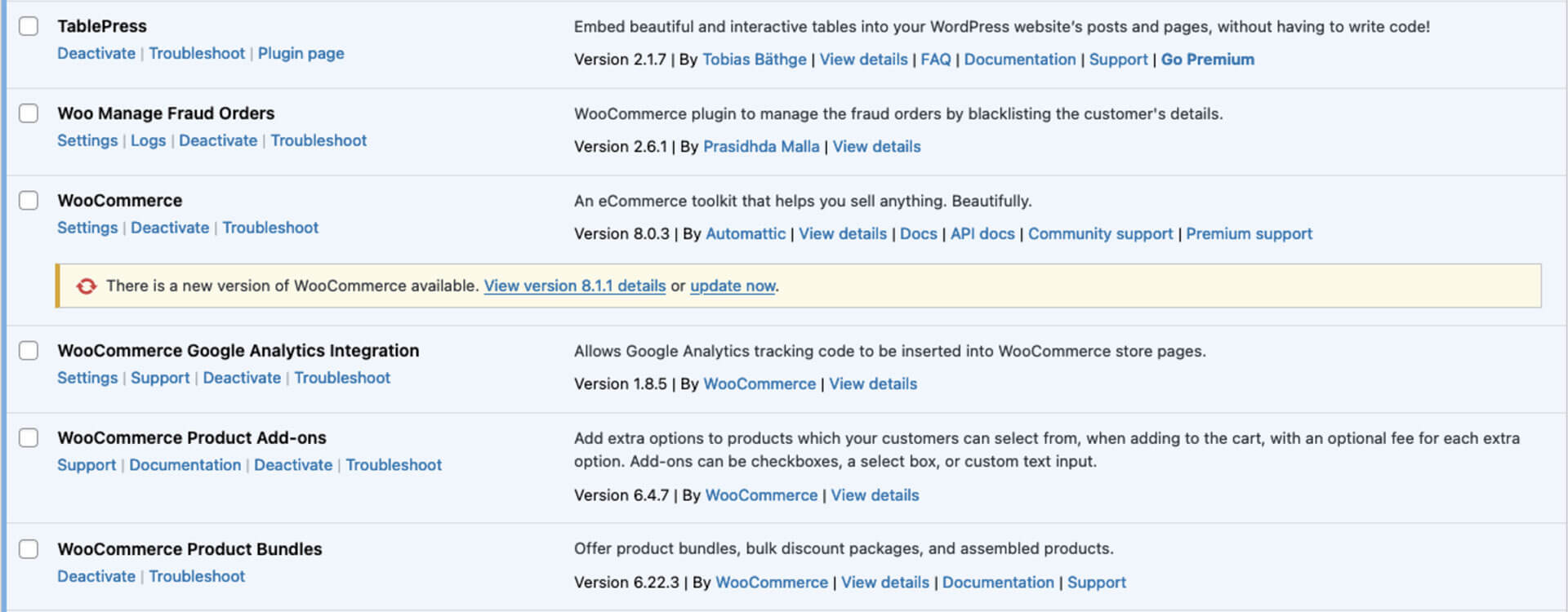Open Troubleshoot for TablePress

pyautogui.click(x=197, y=54)
